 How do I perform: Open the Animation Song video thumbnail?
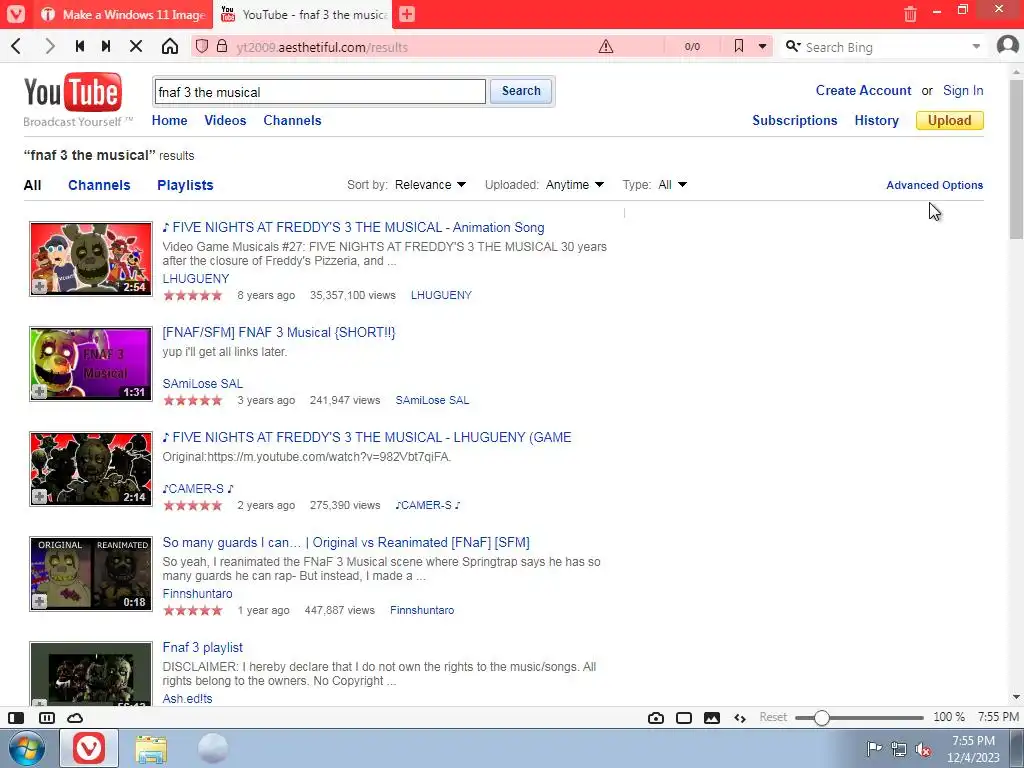(91, 259)
